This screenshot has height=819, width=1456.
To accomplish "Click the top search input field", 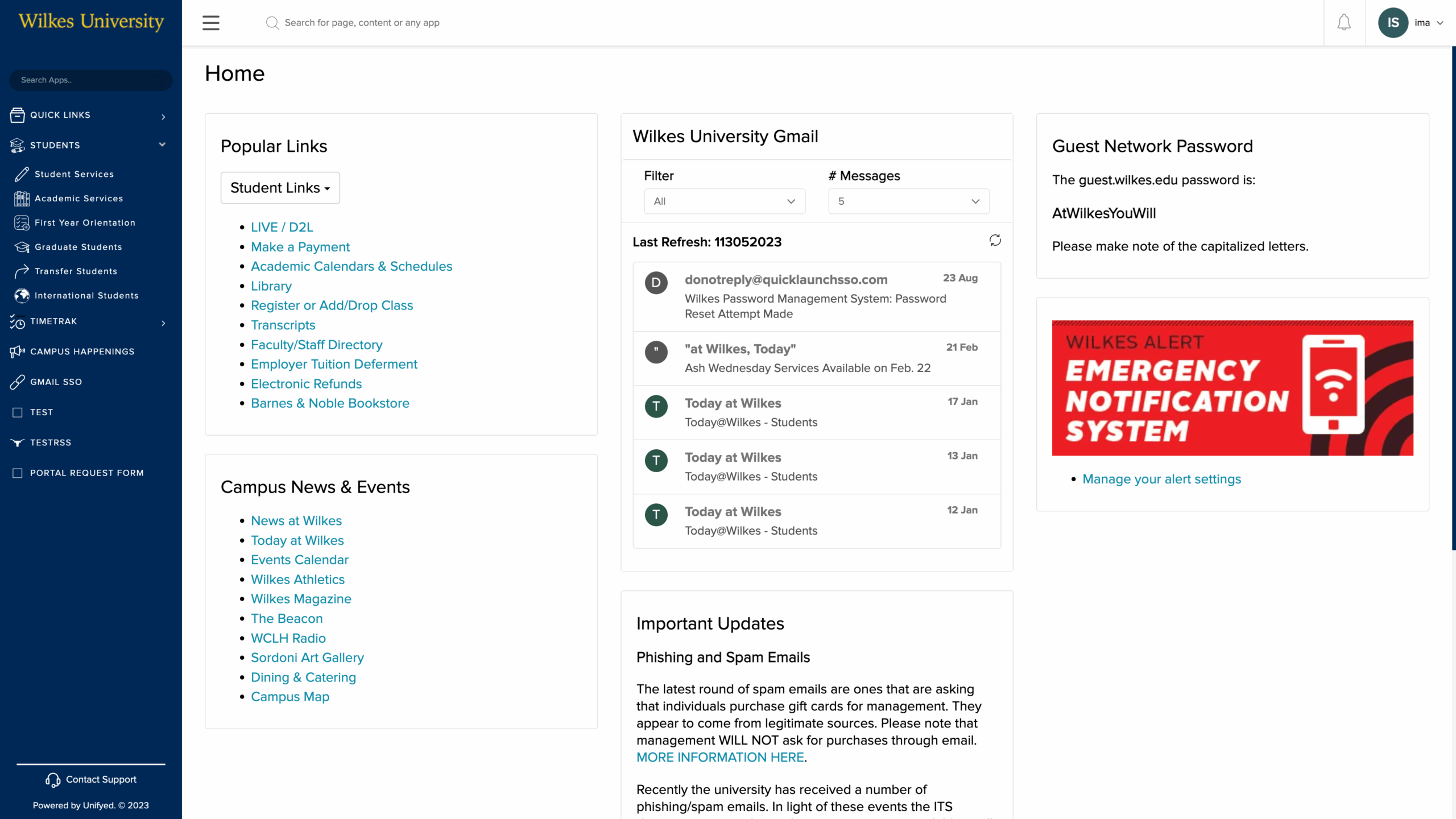I will [362, 23].
